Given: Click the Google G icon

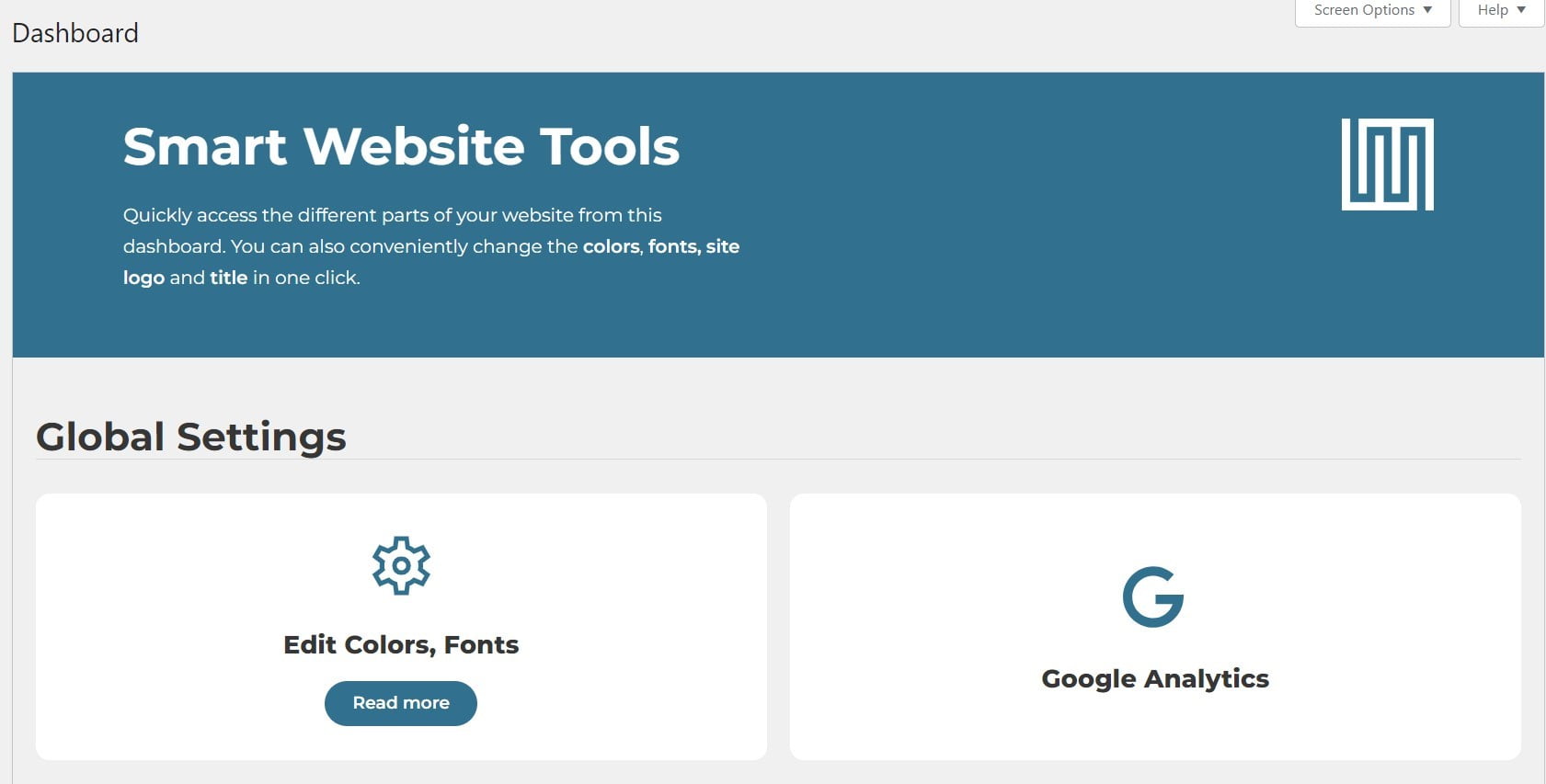Looking at the screenshot, I should pos(1153,597).
